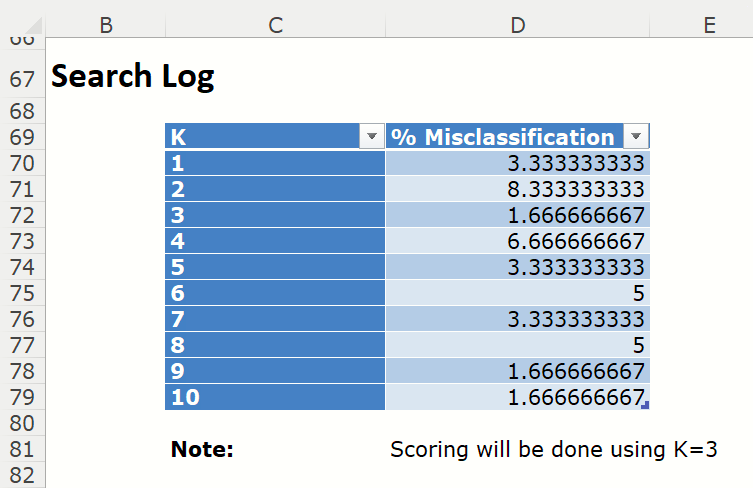Open the K column filter dropdown
The height and width of the screenshot is (491, 753).
(x=371, y=137)
